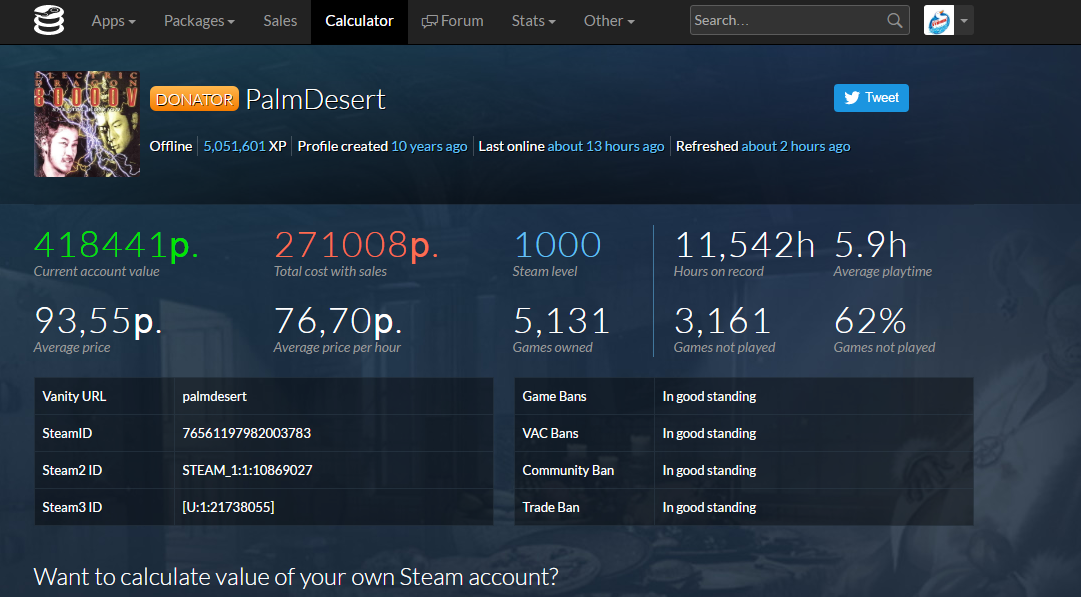1081x597 pixels.
Task: Click the 3,161 games not played
Action: (x=722, y=321)
